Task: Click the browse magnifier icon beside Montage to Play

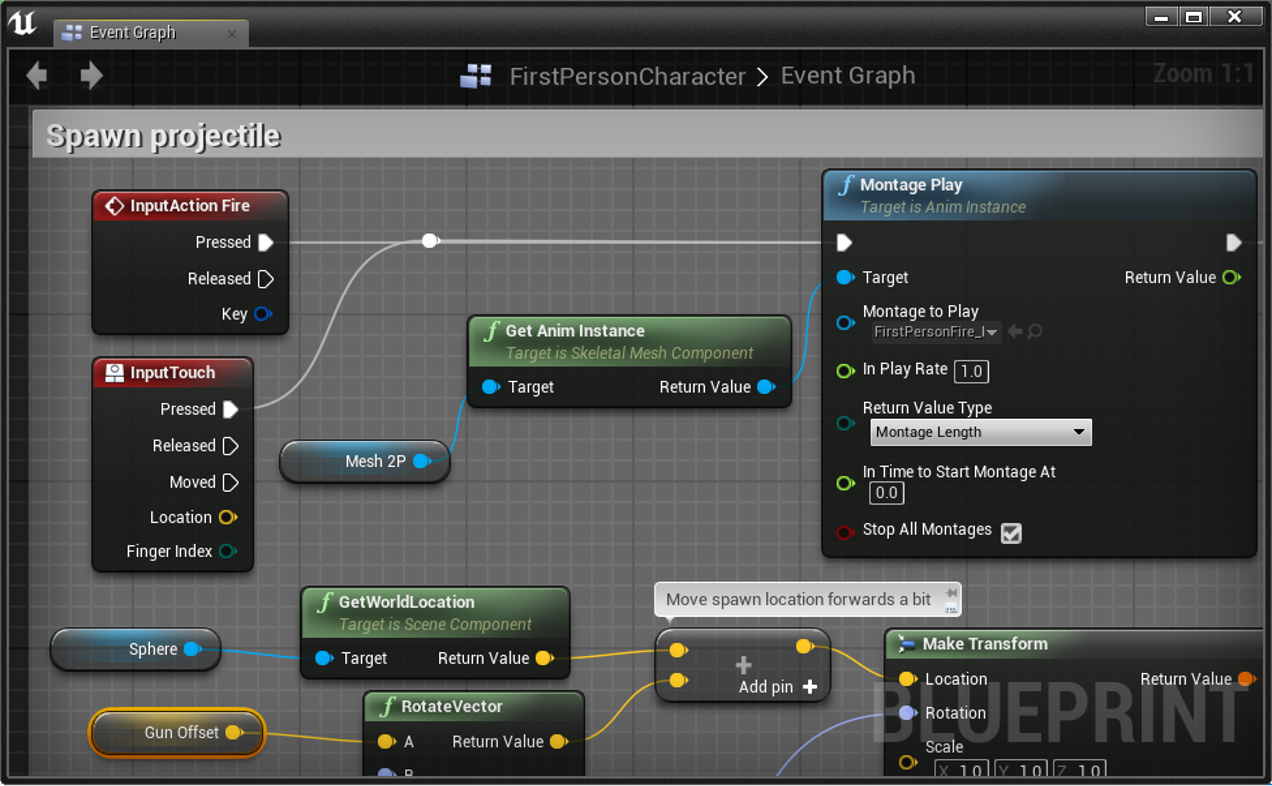Action: pyautogui.click(x=1035, y=331)
